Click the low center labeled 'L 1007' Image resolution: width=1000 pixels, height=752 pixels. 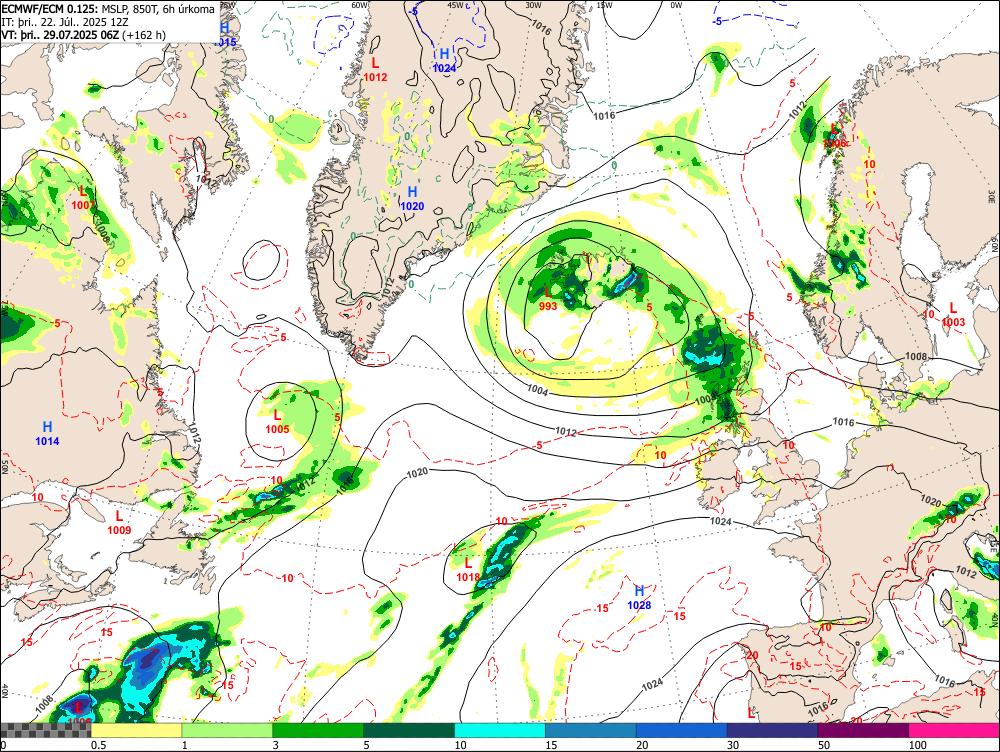83,197
